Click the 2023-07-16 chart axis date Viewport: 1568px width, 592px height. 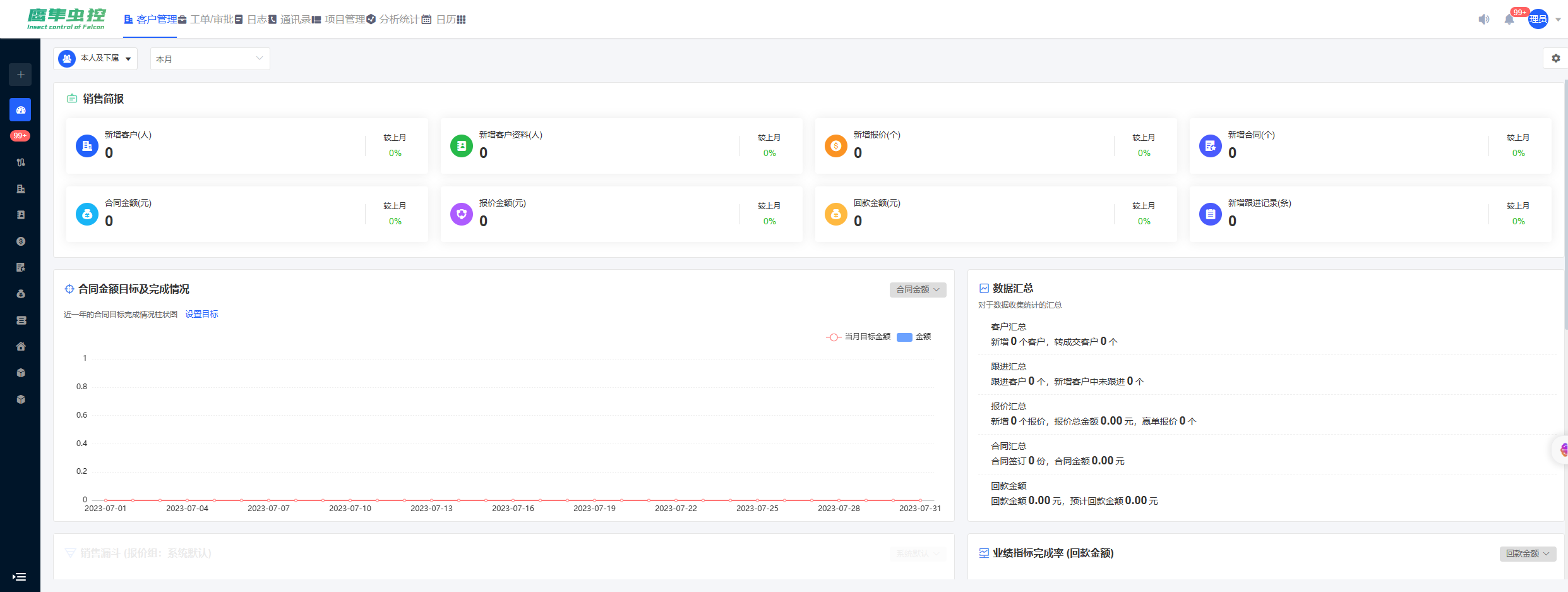click(513, 509)
